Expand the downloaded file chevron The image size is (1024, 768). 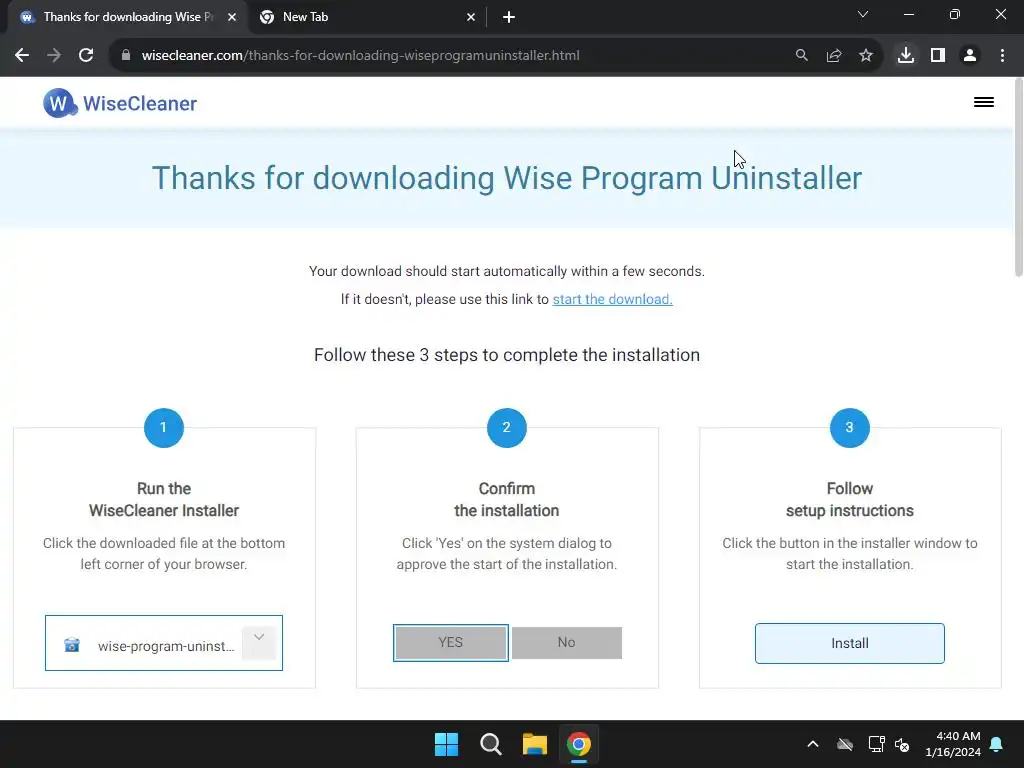tap(259, 643)
